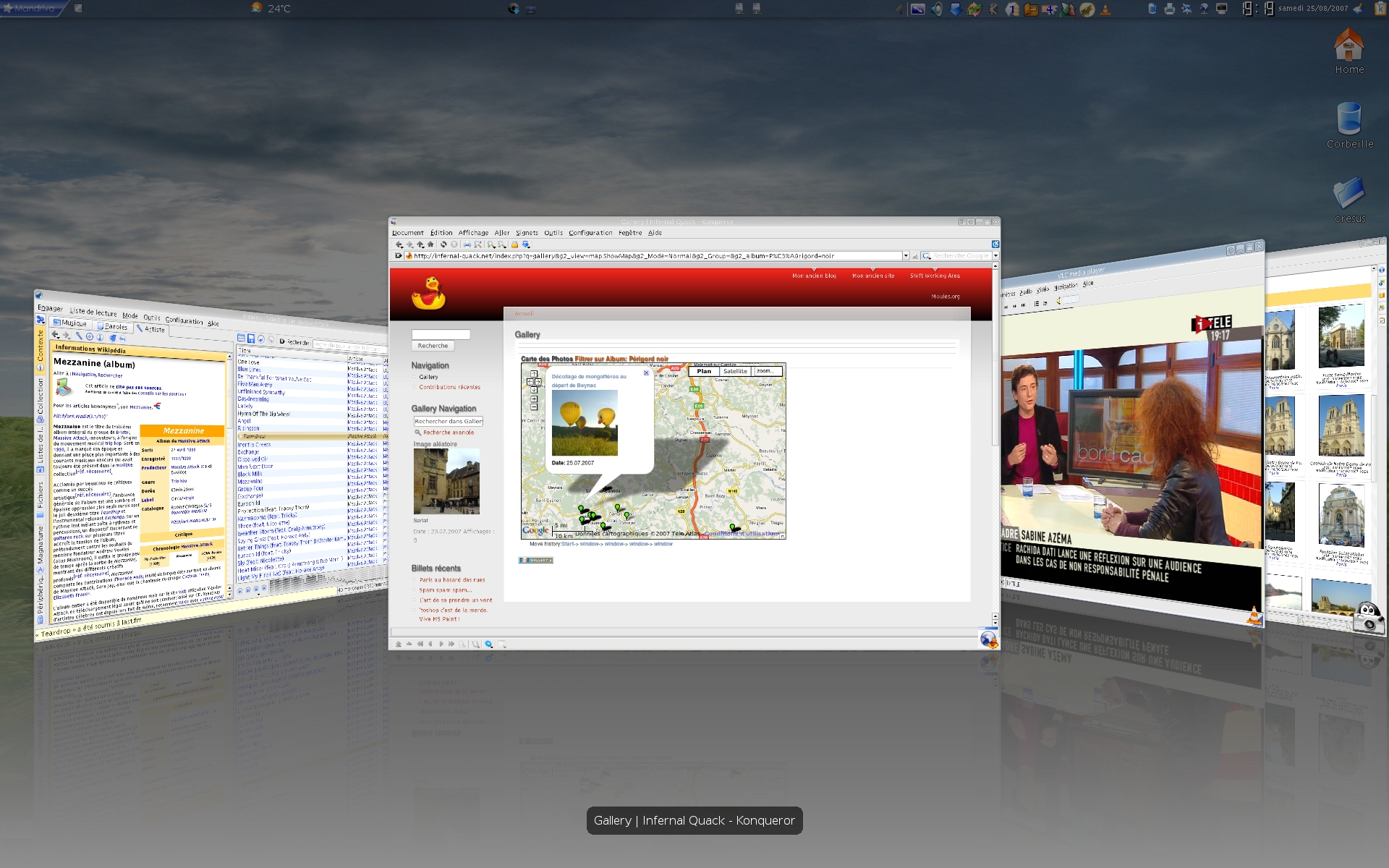This screenshot has width=1389, height=868.
Task: Close the balloon photo info popup
Action: pyautogui.click(x=646, y=373)
